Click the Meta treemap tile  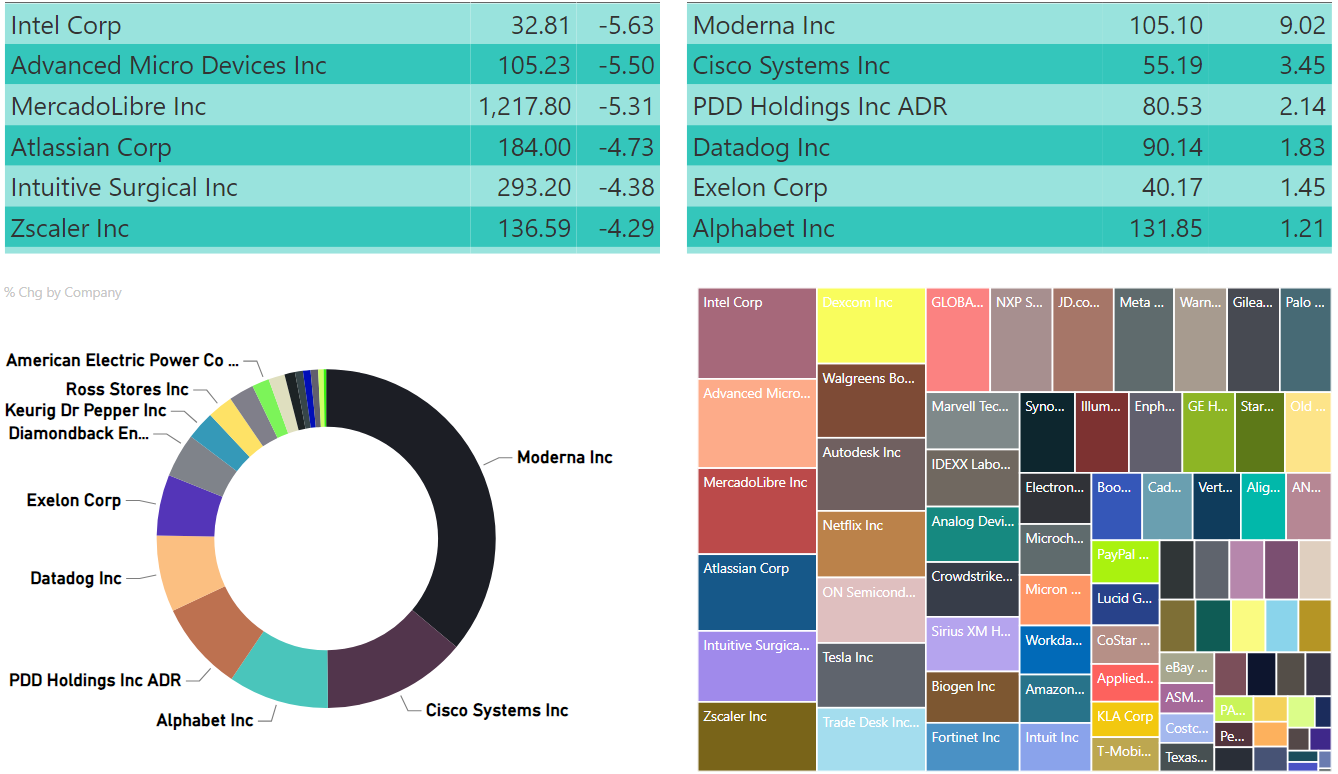tap(1144, 340)
